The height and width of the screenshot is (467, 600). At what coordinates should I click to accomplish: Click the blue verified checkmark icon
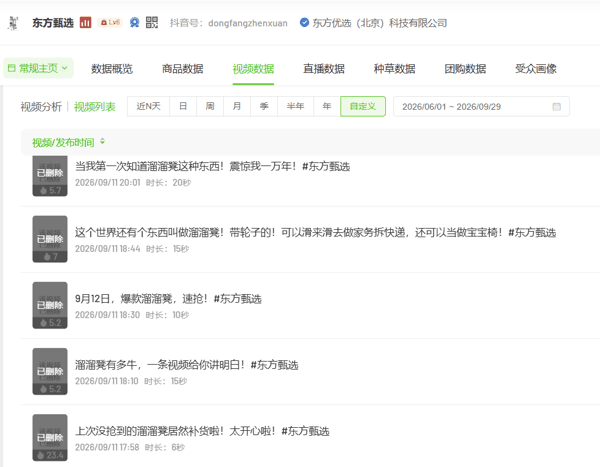pos(304,23)
